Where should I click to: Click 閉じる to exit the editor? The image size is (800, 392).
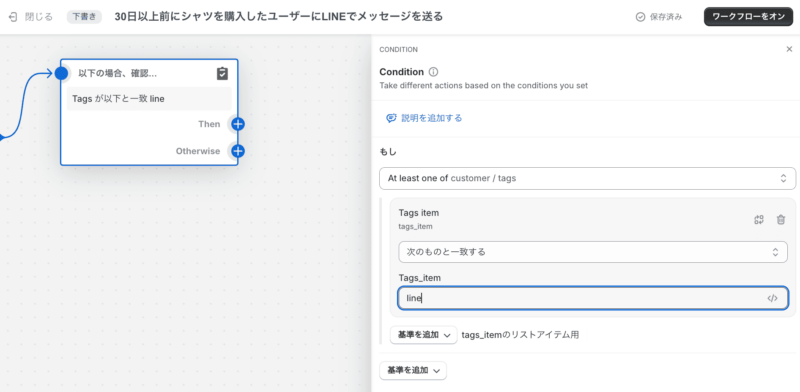point(39,17)
